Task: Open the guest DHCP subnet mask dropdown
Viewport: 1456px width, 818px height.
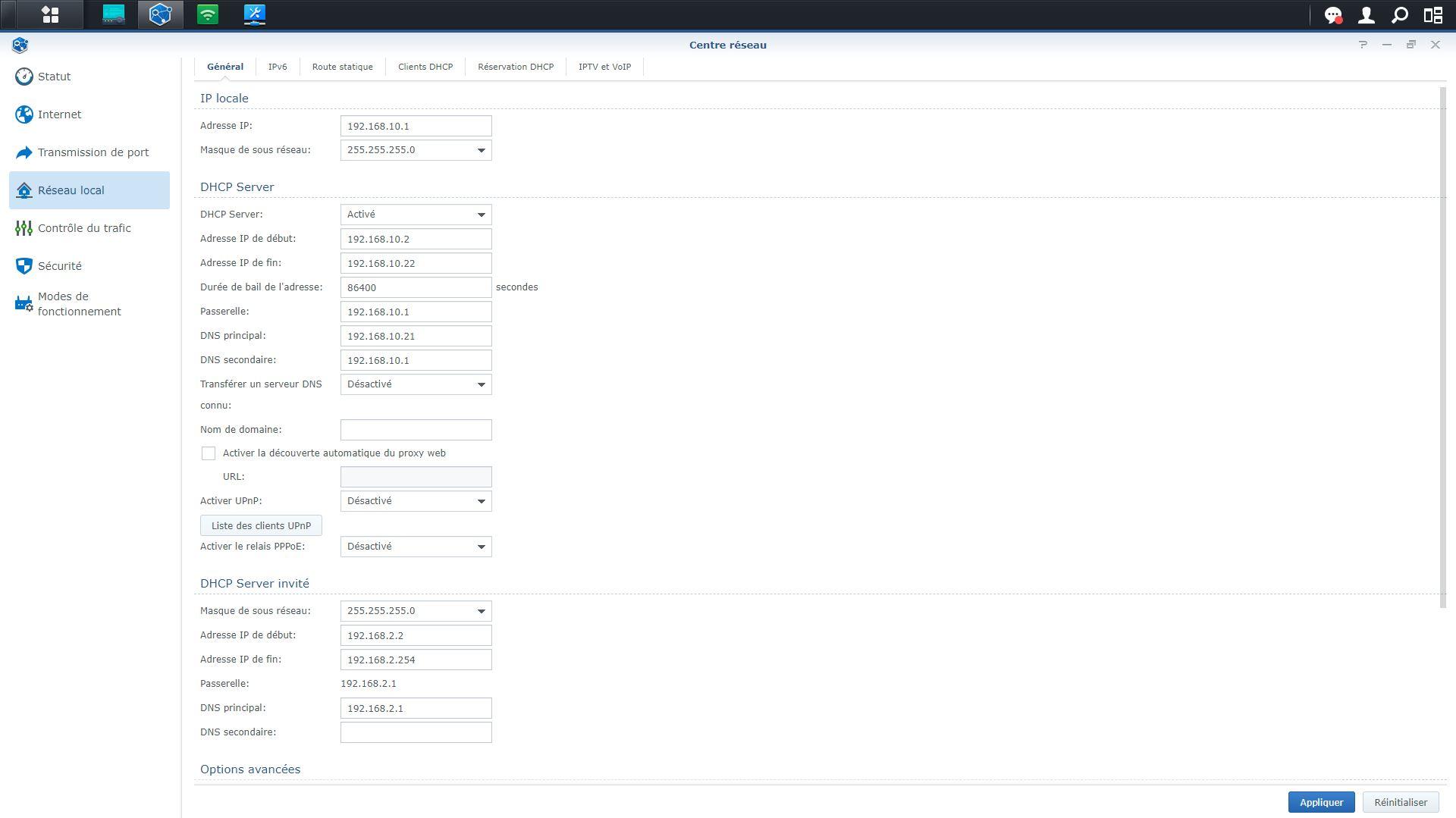Action: tap(416, 611)
